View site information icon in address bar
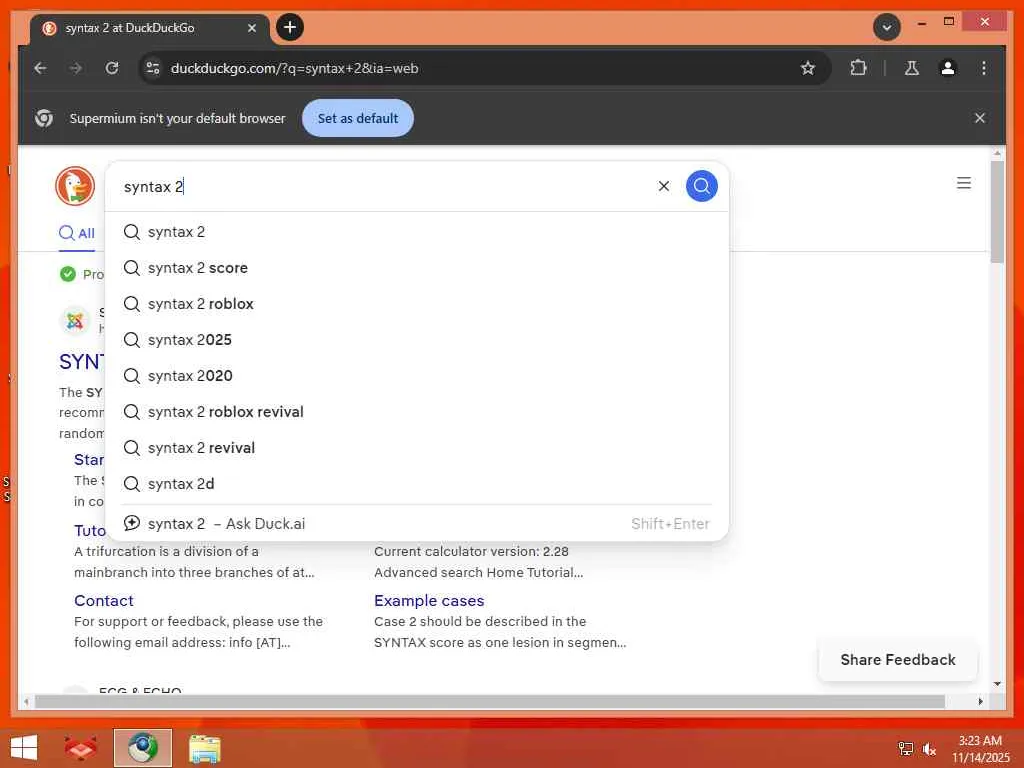Screen dimensions: 1024x768 153,68
